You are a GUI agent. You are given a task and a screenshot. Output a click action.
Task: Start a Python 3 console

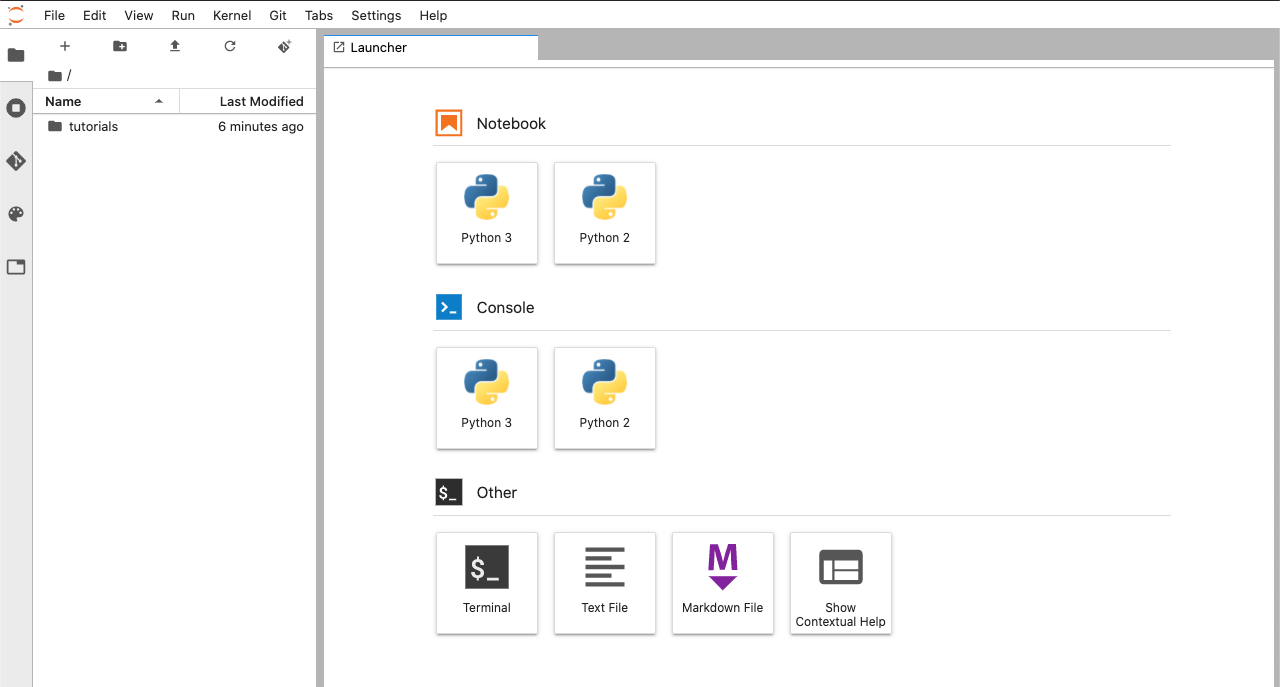[x=487, y=398]
